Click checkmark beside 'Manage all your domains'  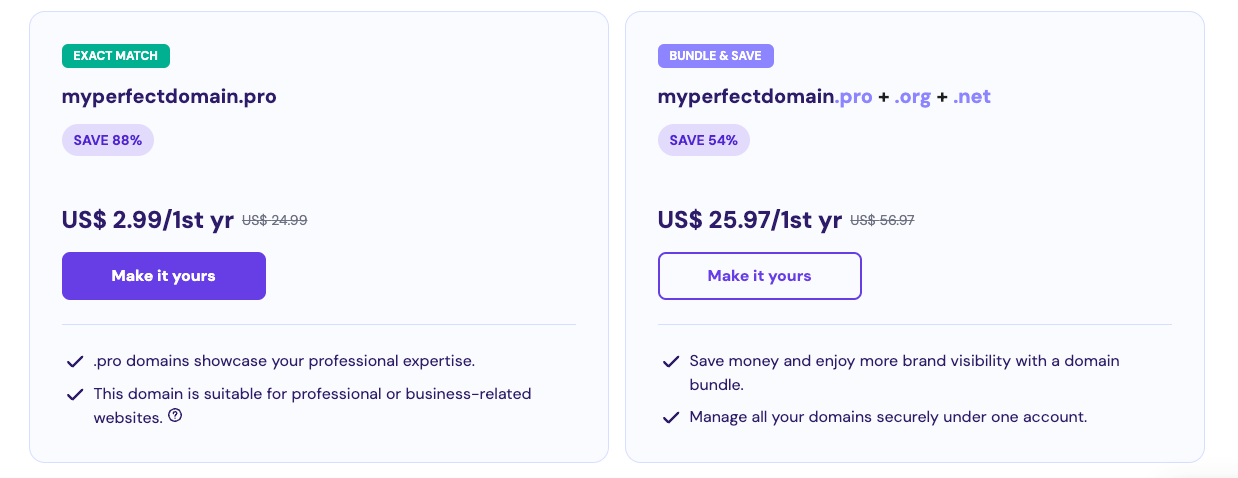[x=671, y=417]
